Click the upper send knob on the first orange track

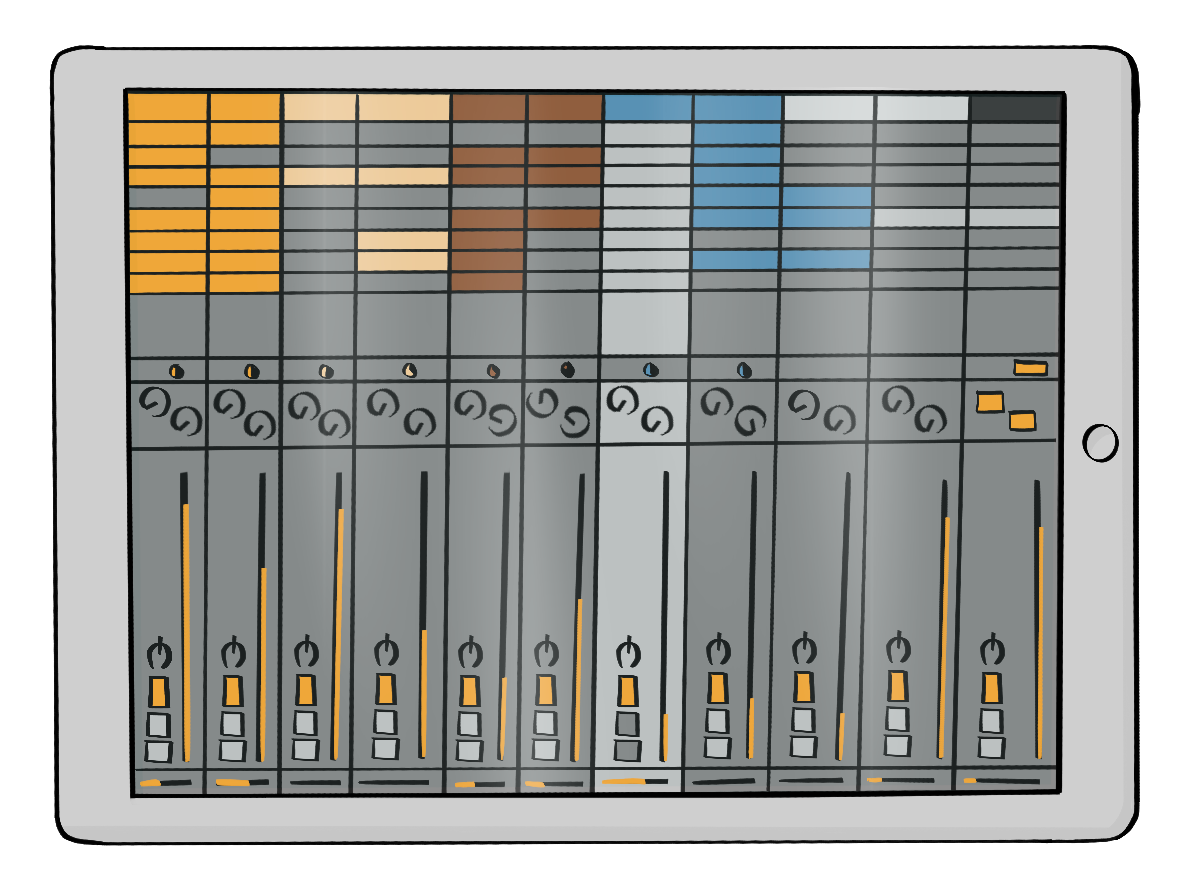click(x=155, y=402)
